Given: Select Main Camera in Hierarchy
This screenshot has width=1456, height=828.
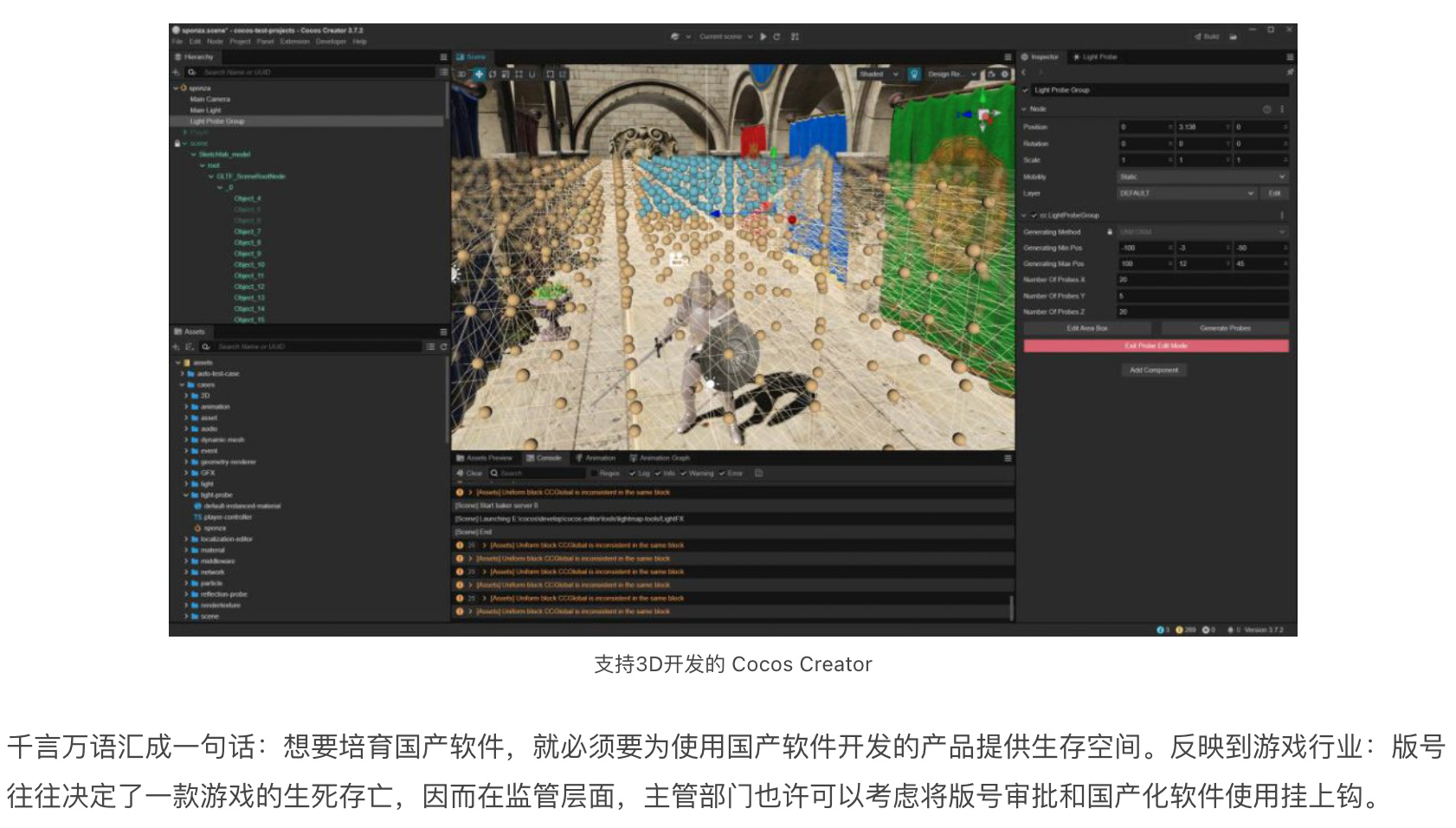Looking at the screenshot, I should point(210,100).
